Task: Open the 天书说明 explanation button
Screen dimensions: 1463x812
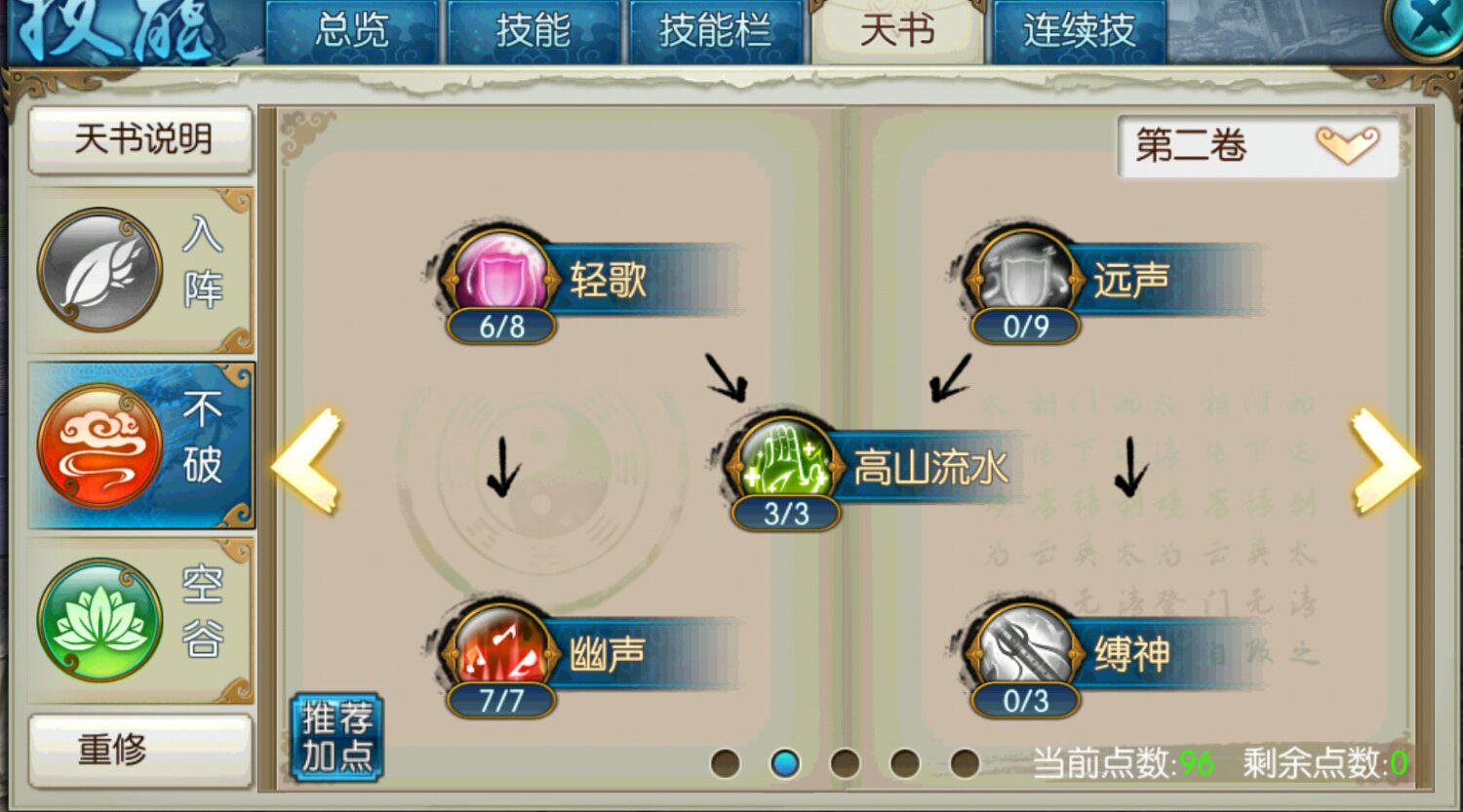Action: point(141,139)
